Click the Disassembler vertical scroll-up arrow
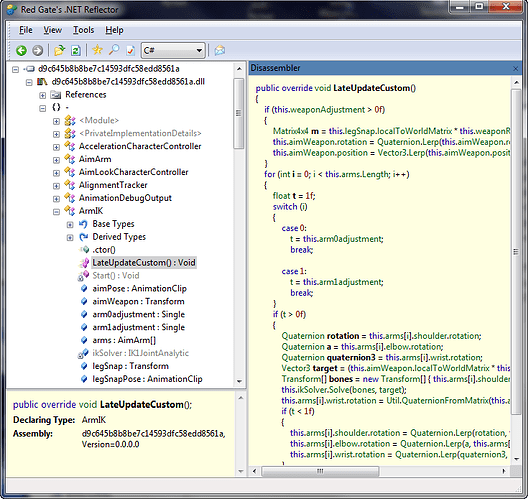This screenshot has width=528, height=499. click(516, 82)
